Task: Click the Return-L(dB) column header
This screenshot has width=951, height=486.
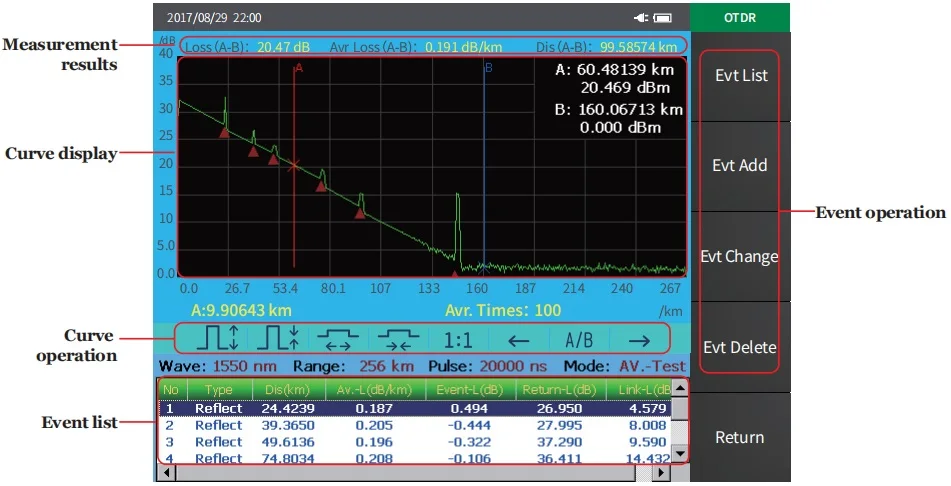Action: pyautogui.click(x=560, y=390)
